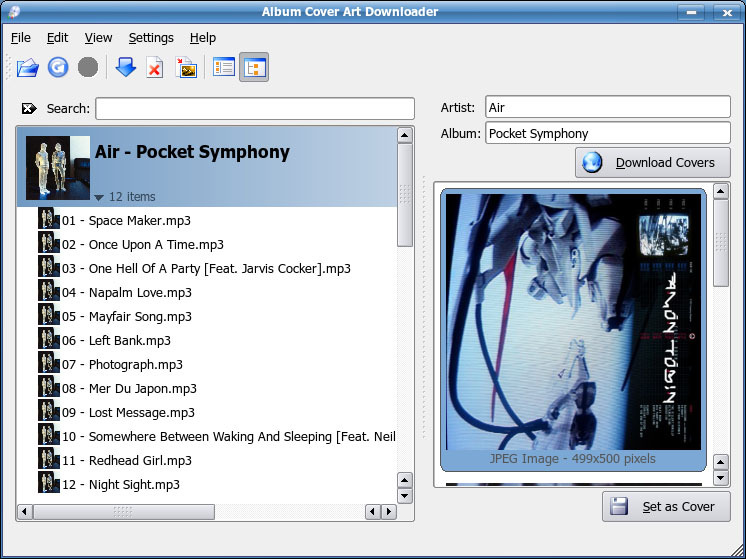Click the Air Pocket Symphony album thumbnail
The height and width of the screenshot is (559, 746).
pyautogui.click(x=58, y=168)
